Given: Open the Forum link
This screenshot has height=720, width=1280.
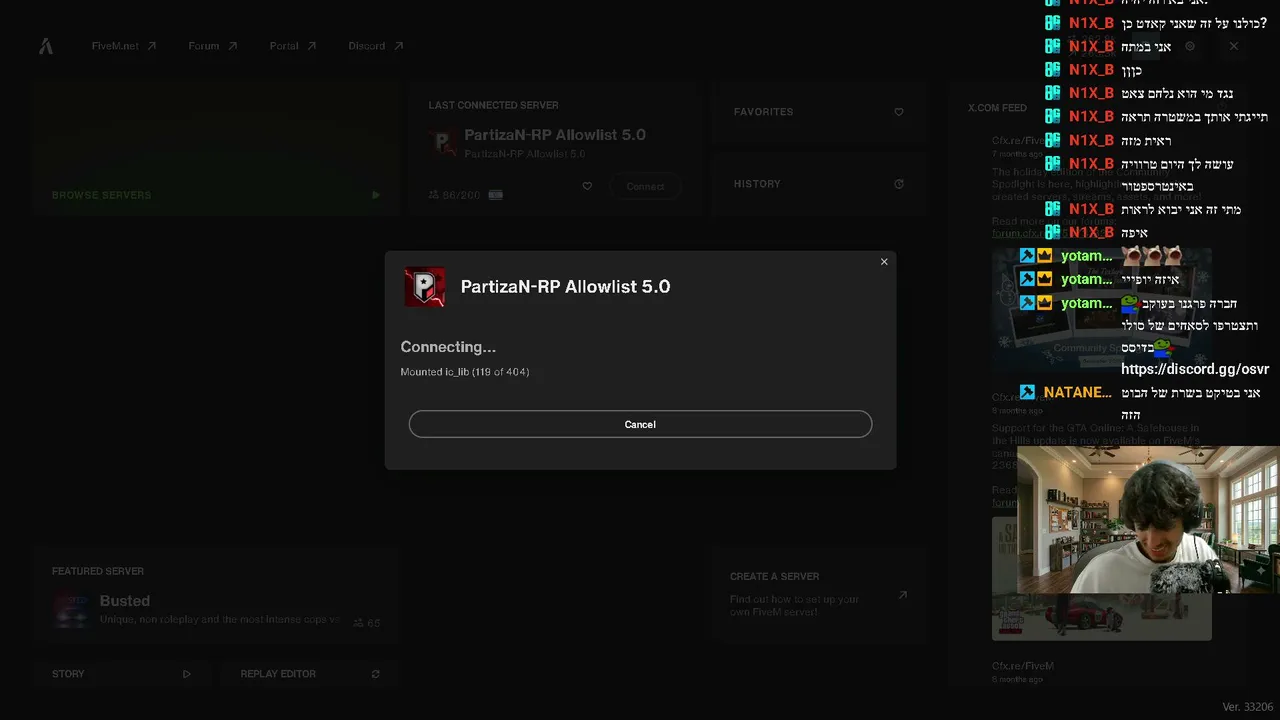Looking at the screenshot, I should point(213,46).
